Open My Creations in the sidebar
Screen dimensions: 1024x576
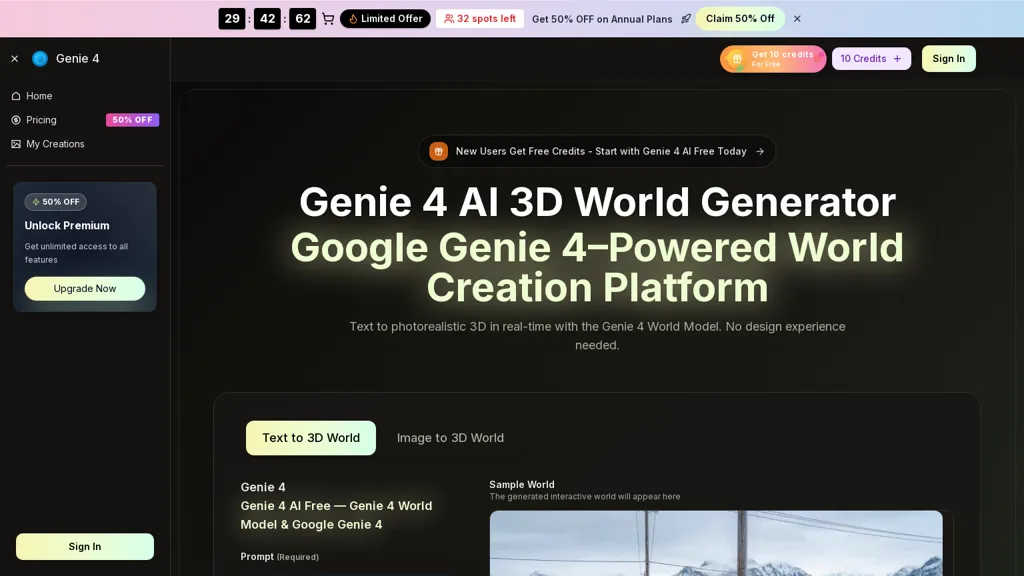point(85,144)
